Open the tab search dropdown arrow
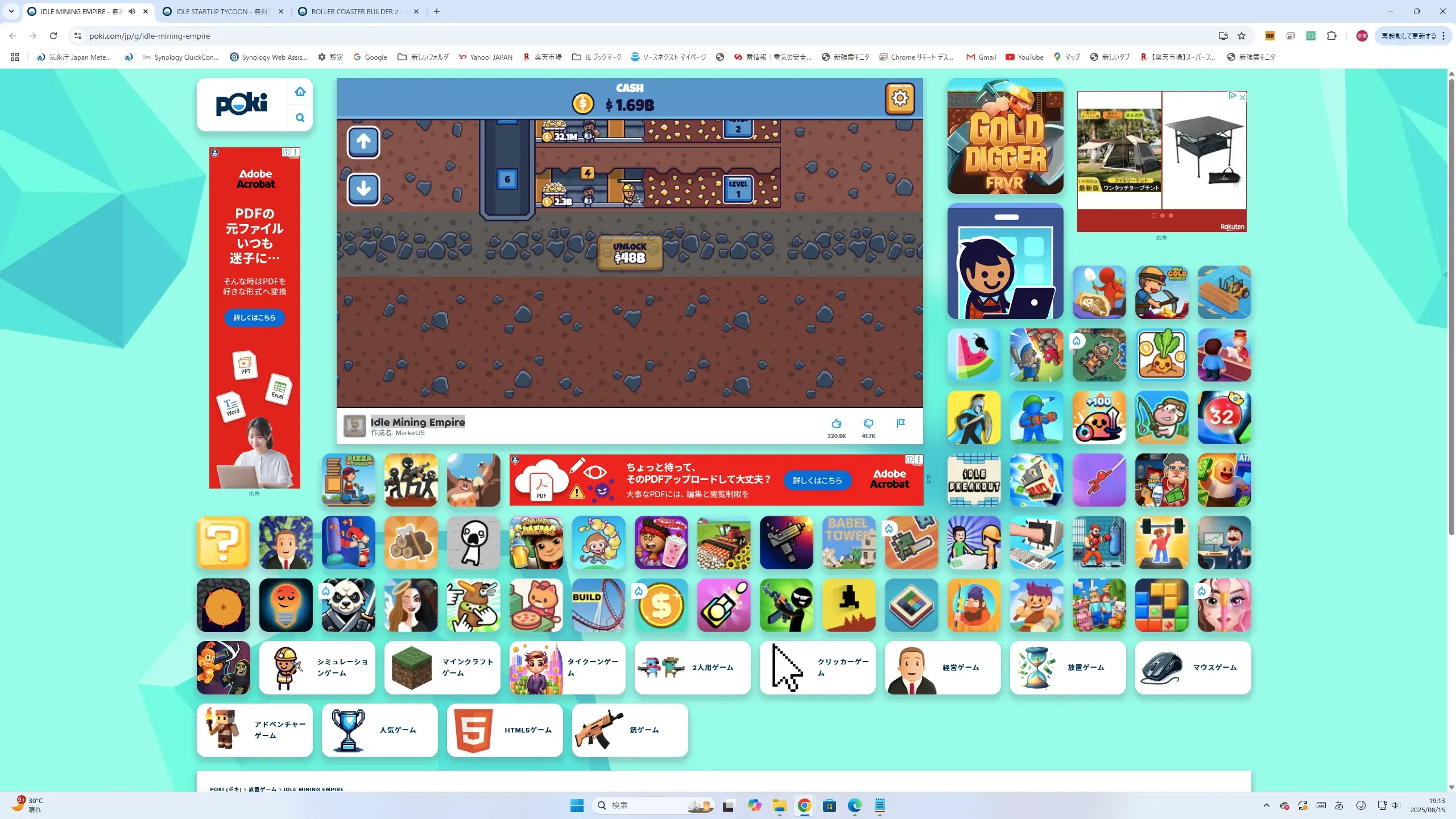Viewport: 1456px width, 819px height. [x=11, y=11]
